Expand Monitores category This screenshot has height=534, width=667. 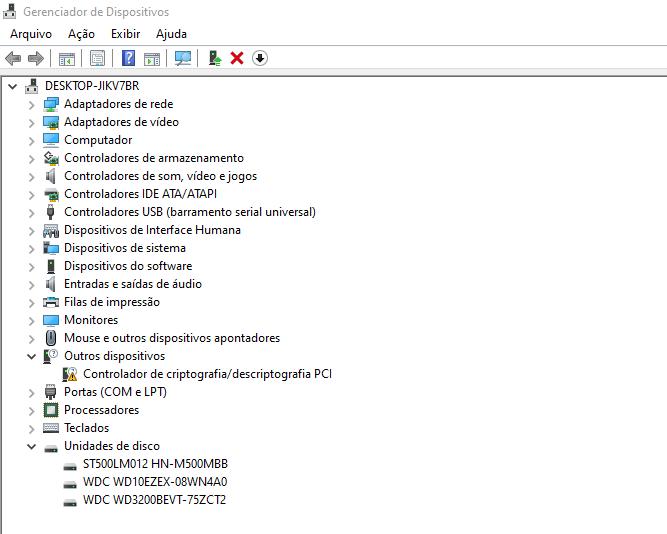coord(31,321)
